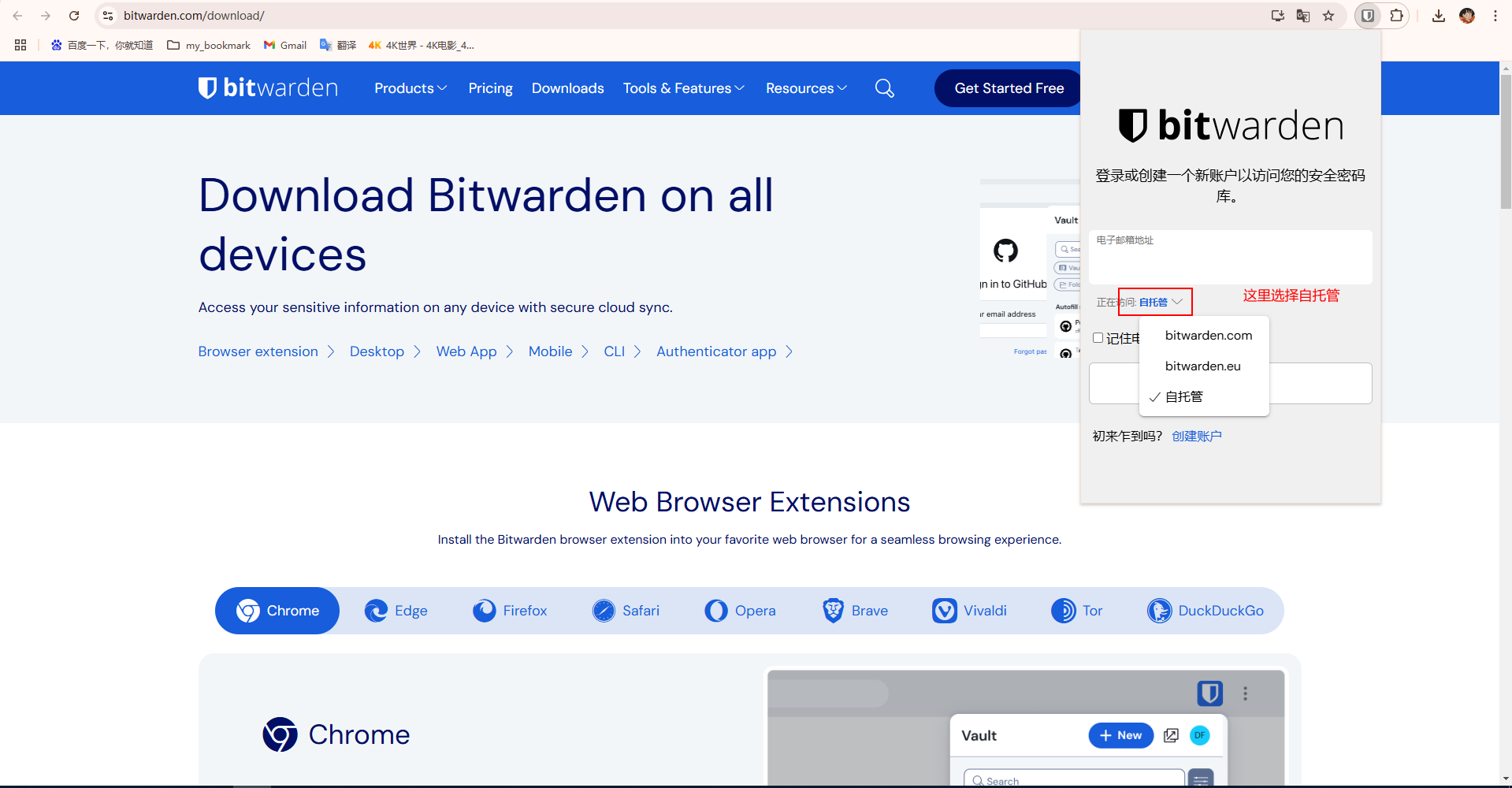Select the Brave browser tab
This screenshot has height=788, width=1512.
(855, 611)
